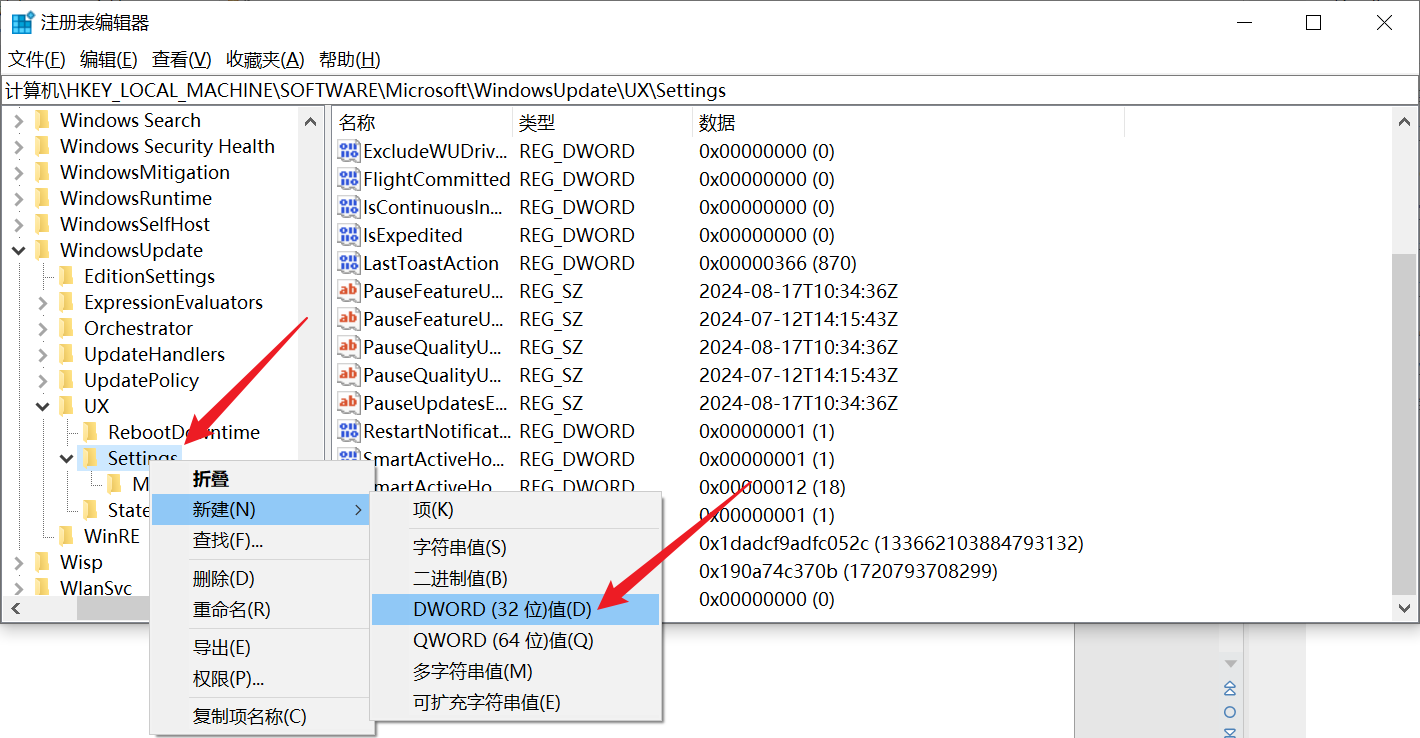Click the folder icon of WinRE
1420x738 pixels.
66,536
